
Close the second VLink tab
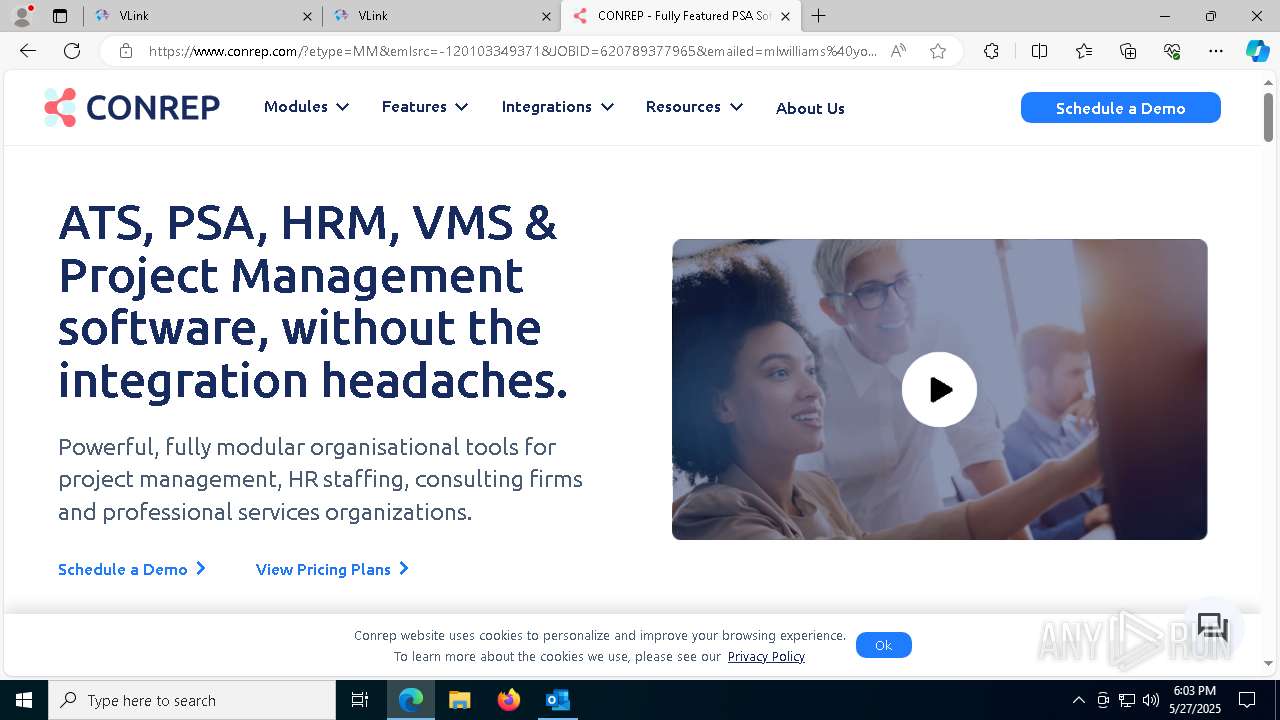pyautogui.click(x=546, y=16)
